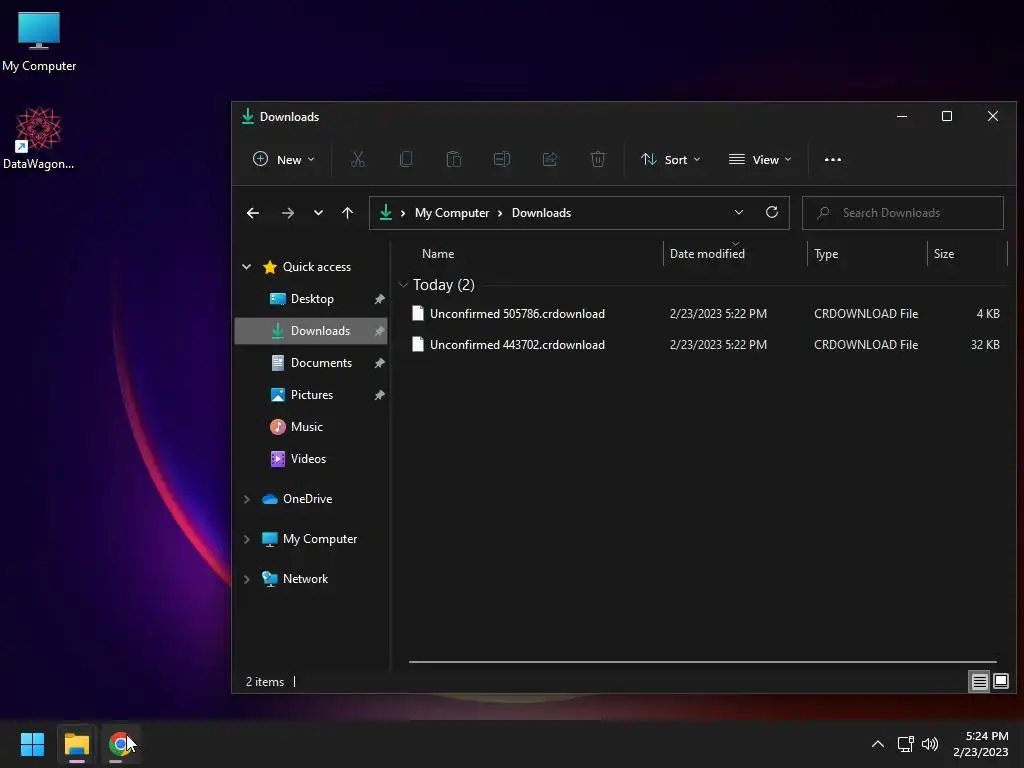The height and width of the screenshot is (768, 1024).
Task: Expand the Network tree node
Action: pyautogui.click(x=247, y=579)
